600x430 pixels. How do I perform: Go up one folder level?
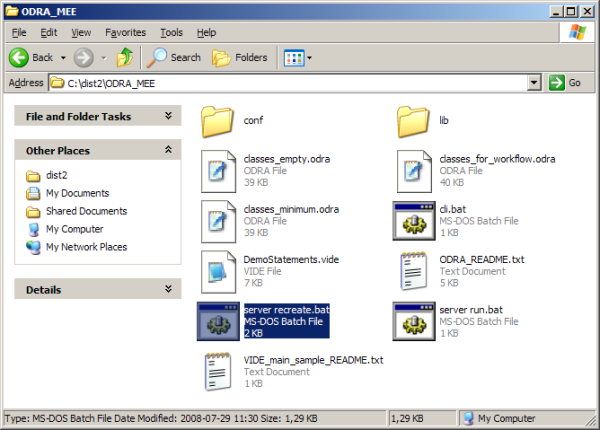click(x=125, y=57)
